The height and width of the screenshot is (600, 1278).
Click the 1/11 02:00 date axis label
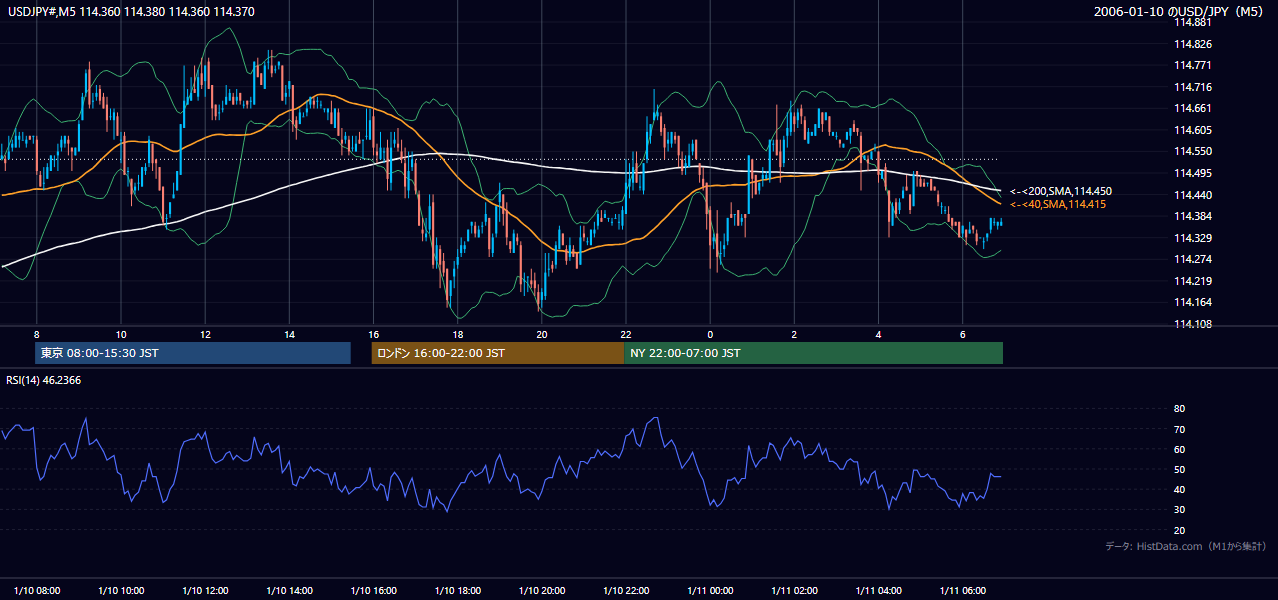pyautogui.click(x=794, y=591)
